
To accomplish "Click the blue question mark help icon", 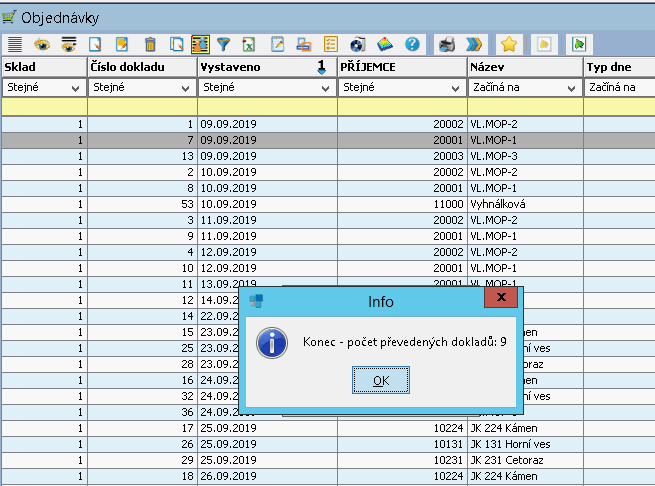I will pyautogui.click(x=411, y=44).
